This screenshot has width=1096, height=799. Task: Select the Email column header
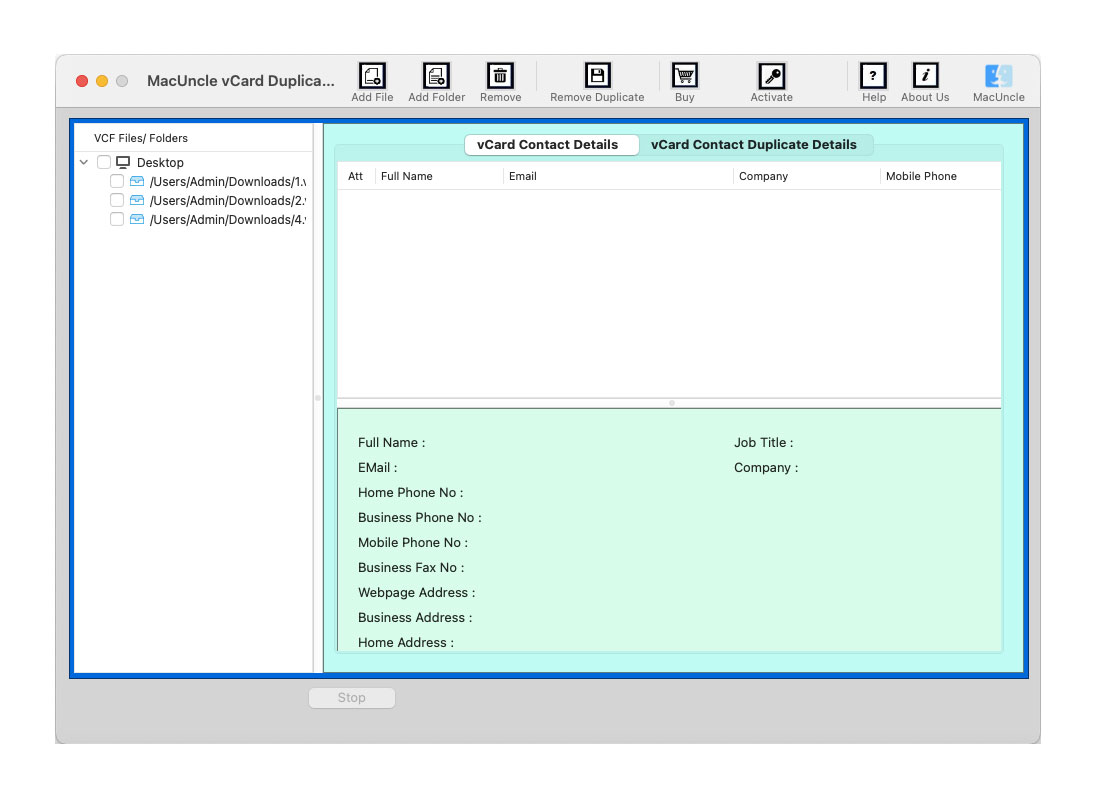[x=523, y=176]
